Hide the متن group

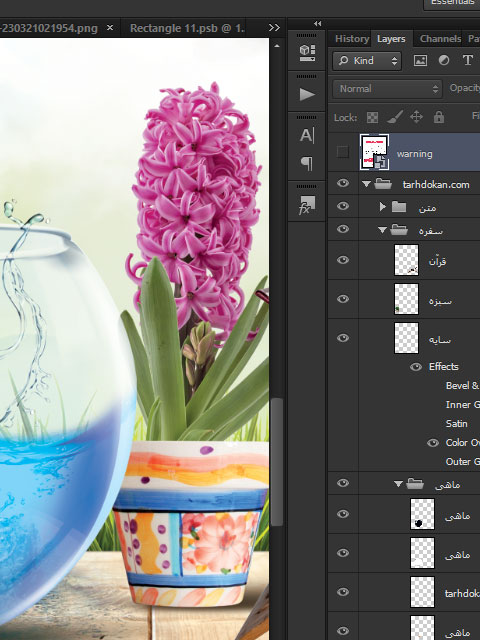click(x=343, y=206)
